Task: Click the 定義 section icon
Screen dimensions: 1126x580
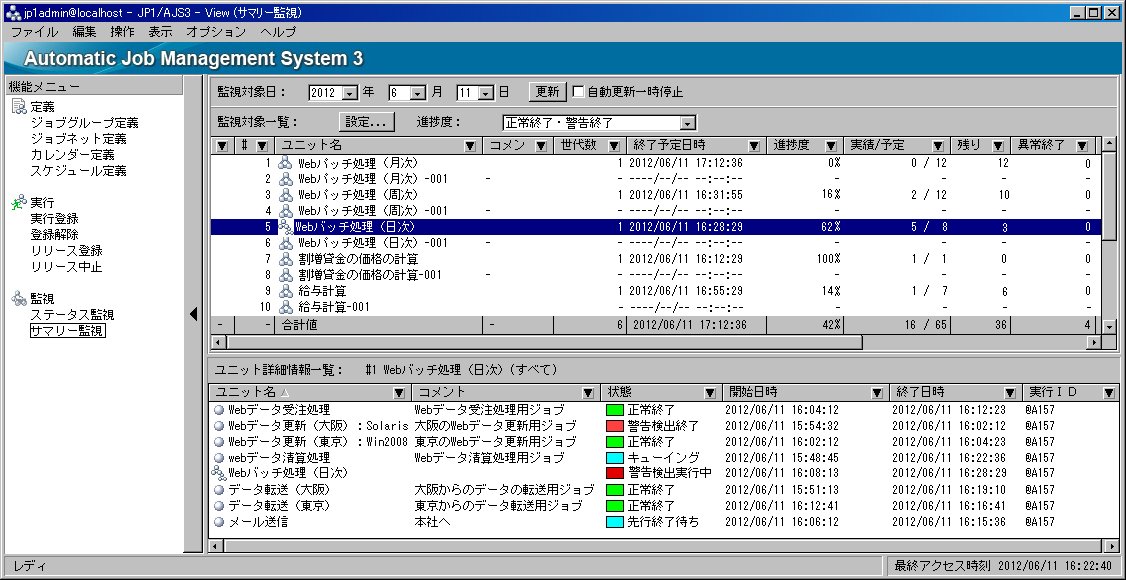Action: point(19,108)
